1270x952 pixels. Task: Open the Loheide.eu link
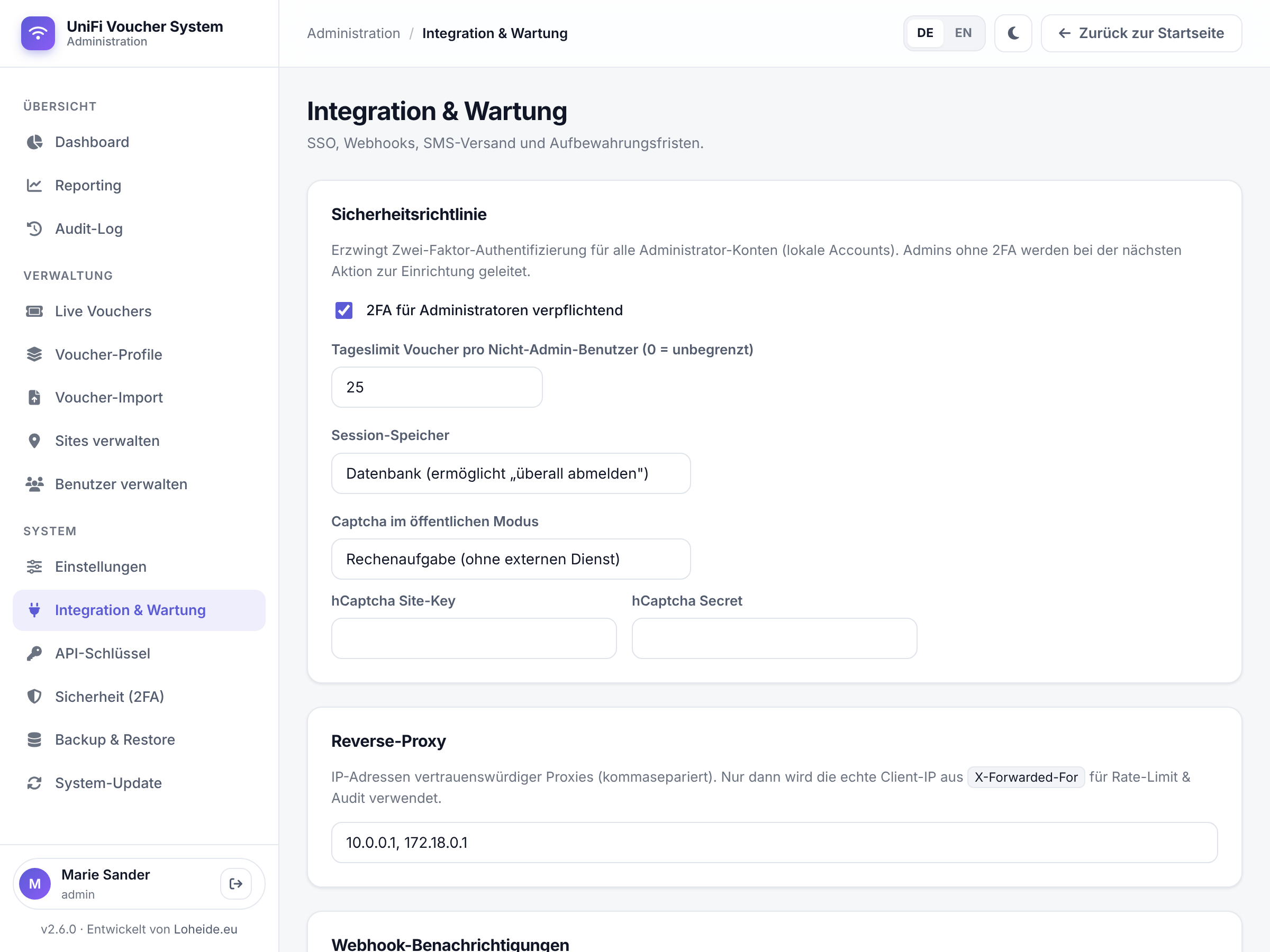coord(205,929)
